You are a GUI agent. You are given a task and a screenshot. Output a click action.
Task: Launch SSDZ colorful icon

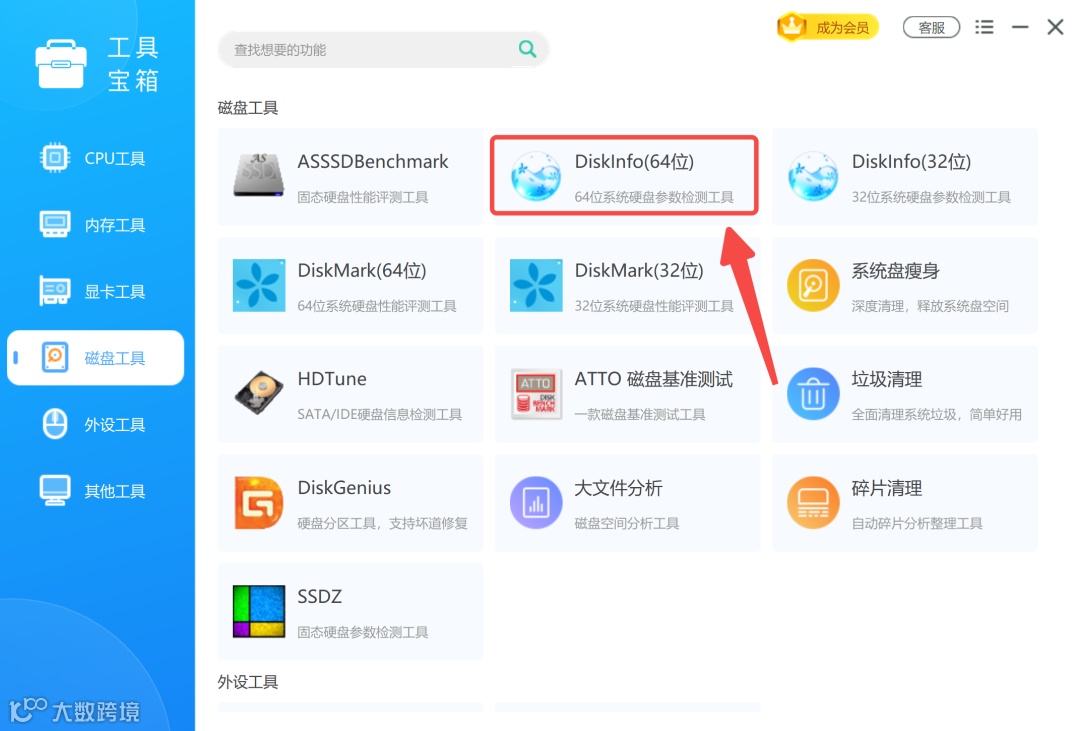[x=259, y=611]
